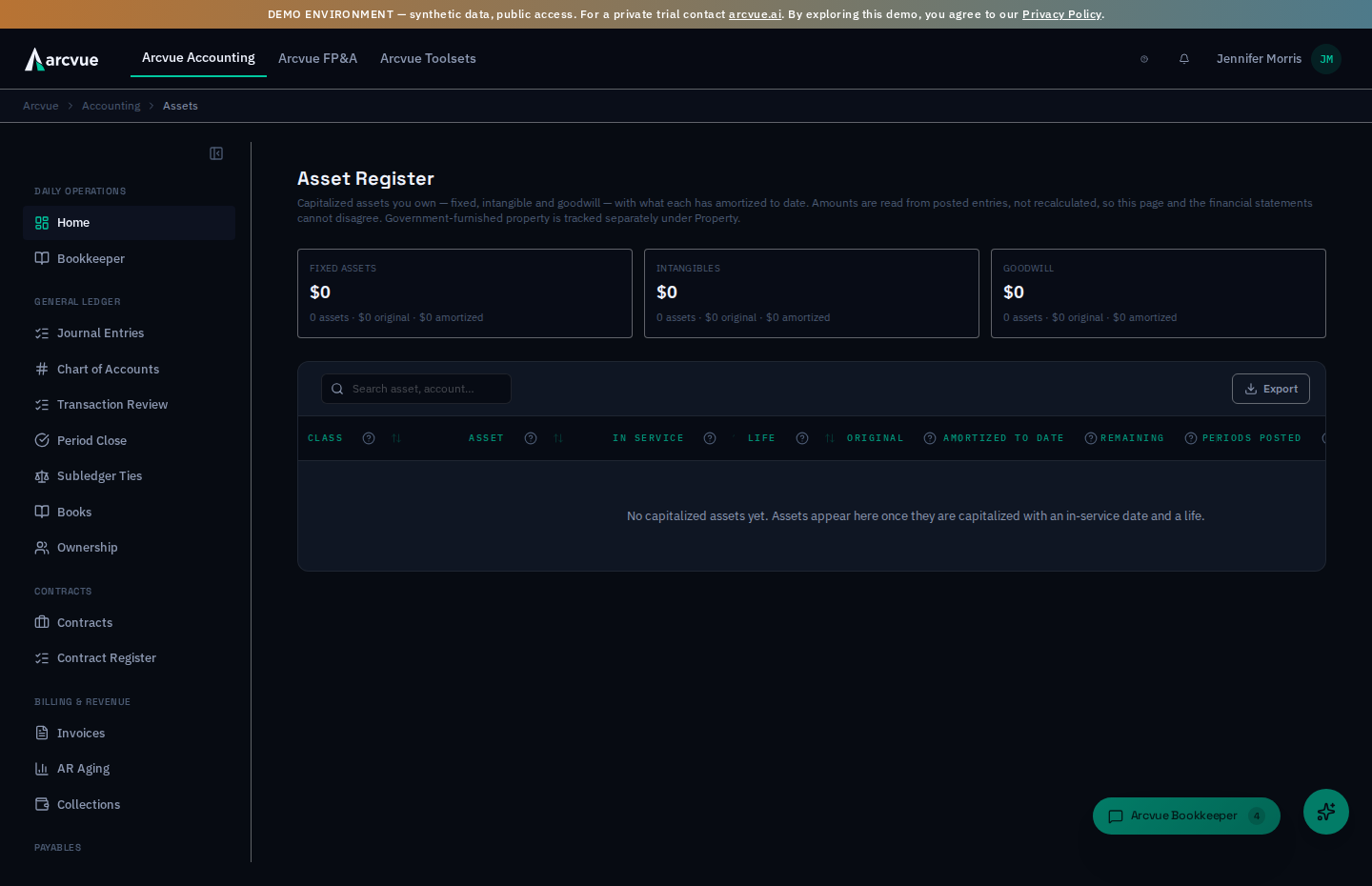Viewport: 1372px width, 886px height.
Task: Open the Arcvue Bookkeeper chat button
Action: (x=1186, y=816)
